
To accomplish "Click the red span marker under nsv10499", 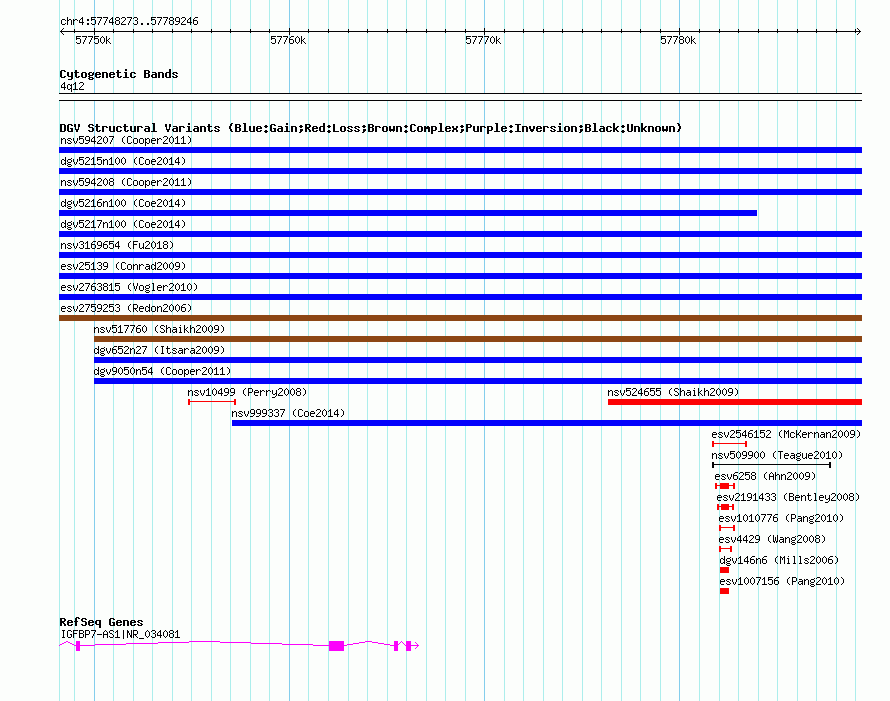I will point(212,402).
